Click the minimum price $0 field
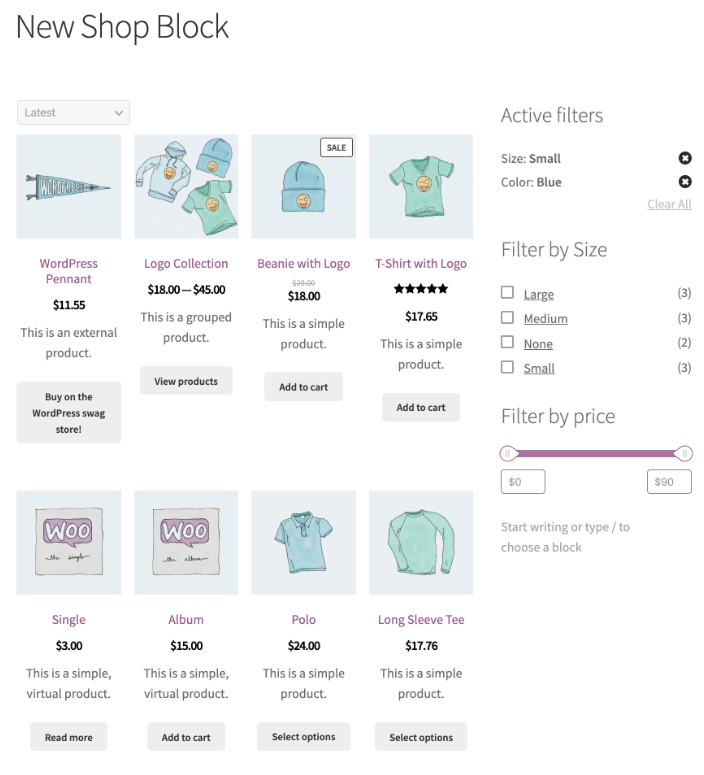 523,482
